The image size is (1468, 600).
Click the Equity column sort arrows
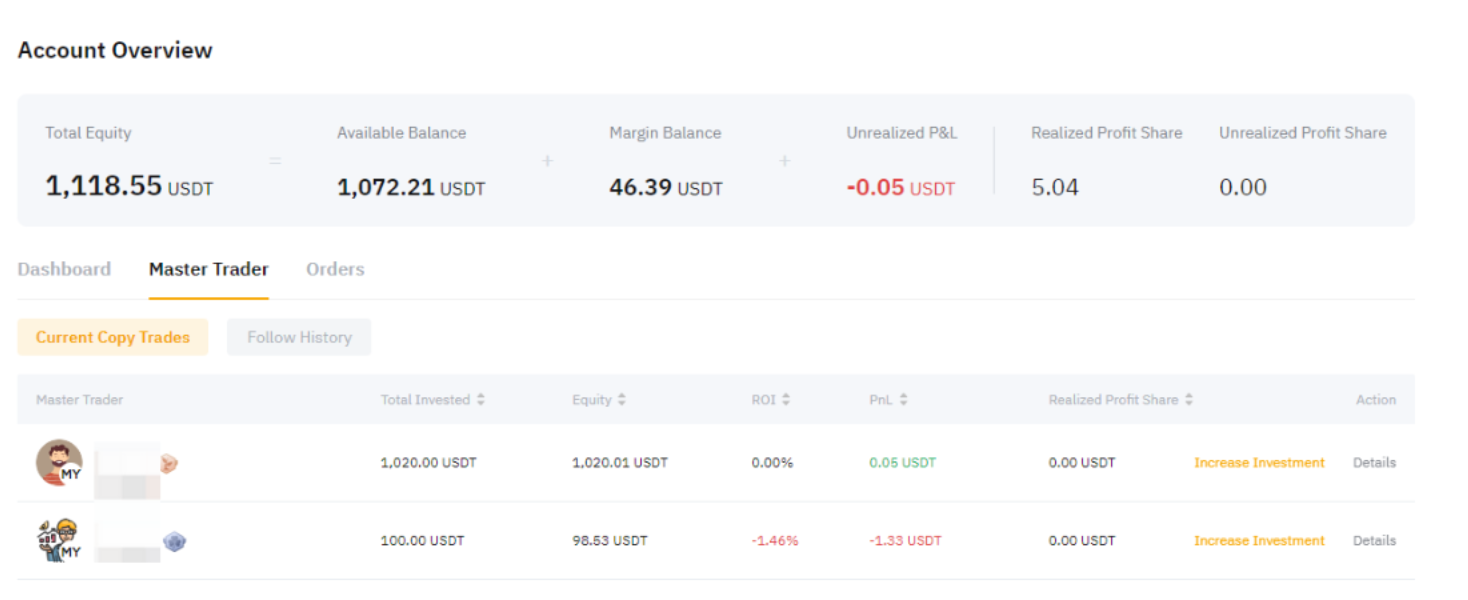tap(621, 400)
